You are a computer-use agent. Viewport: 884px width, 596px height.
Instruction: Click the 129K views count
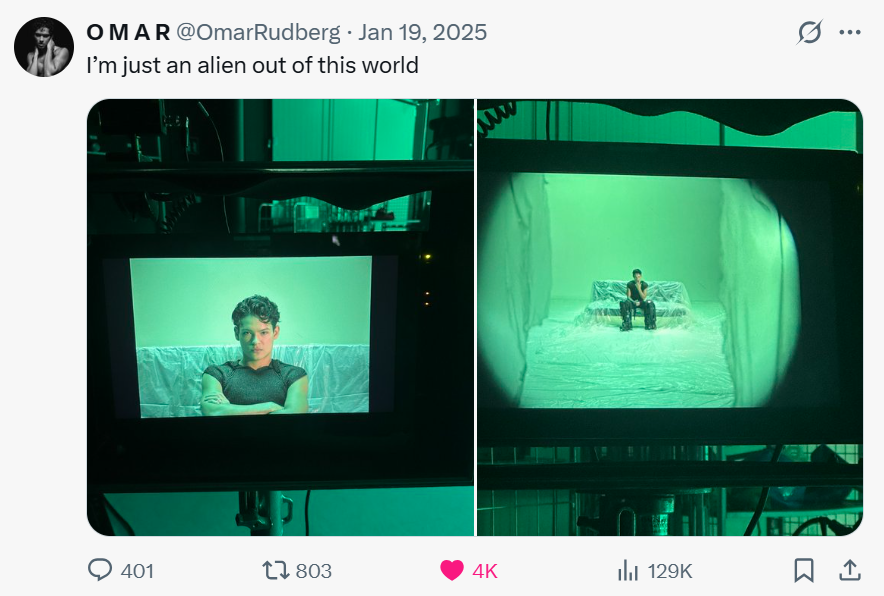click(670, 571)
